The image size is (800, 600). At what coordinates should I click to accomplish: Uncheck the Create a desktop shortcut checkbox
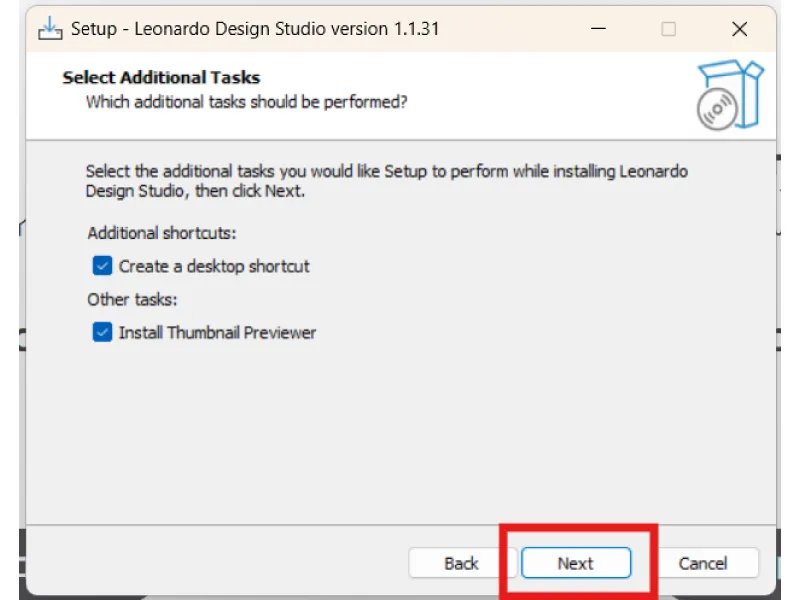click(x=102, y=266)
